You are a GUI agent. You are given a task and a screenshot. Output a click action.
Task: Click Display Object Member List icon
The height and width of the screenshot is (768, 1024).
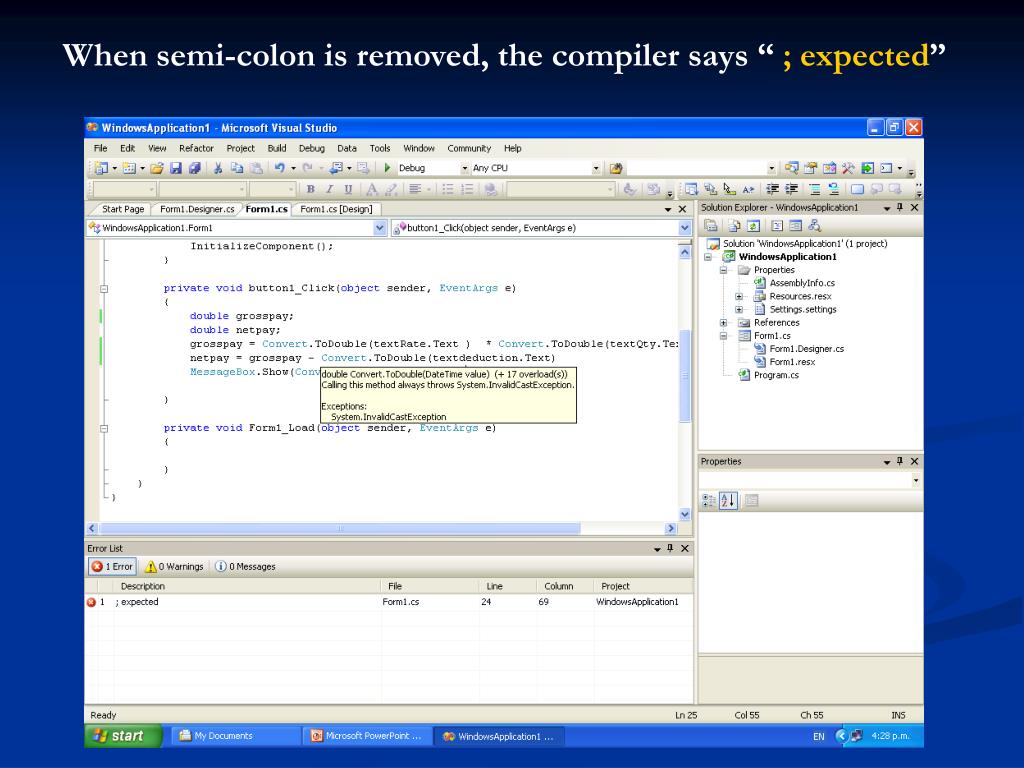(x=691, y=189)
